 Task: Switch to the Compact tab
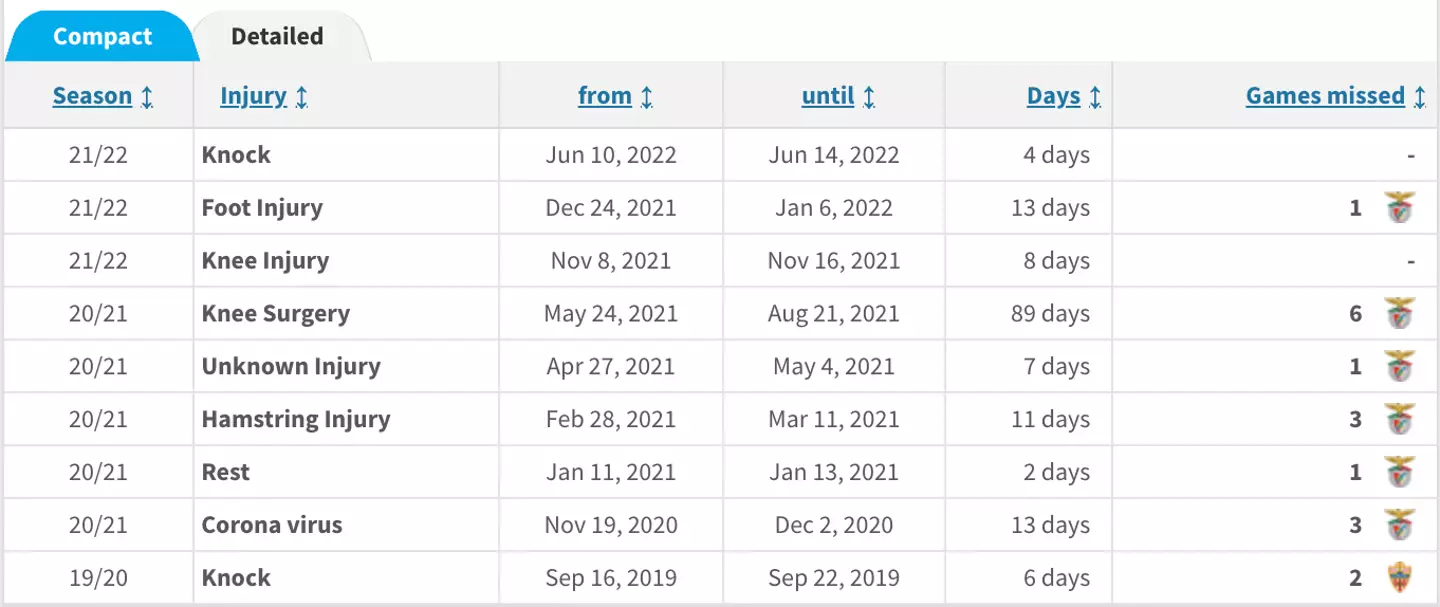tap(102, 37)
